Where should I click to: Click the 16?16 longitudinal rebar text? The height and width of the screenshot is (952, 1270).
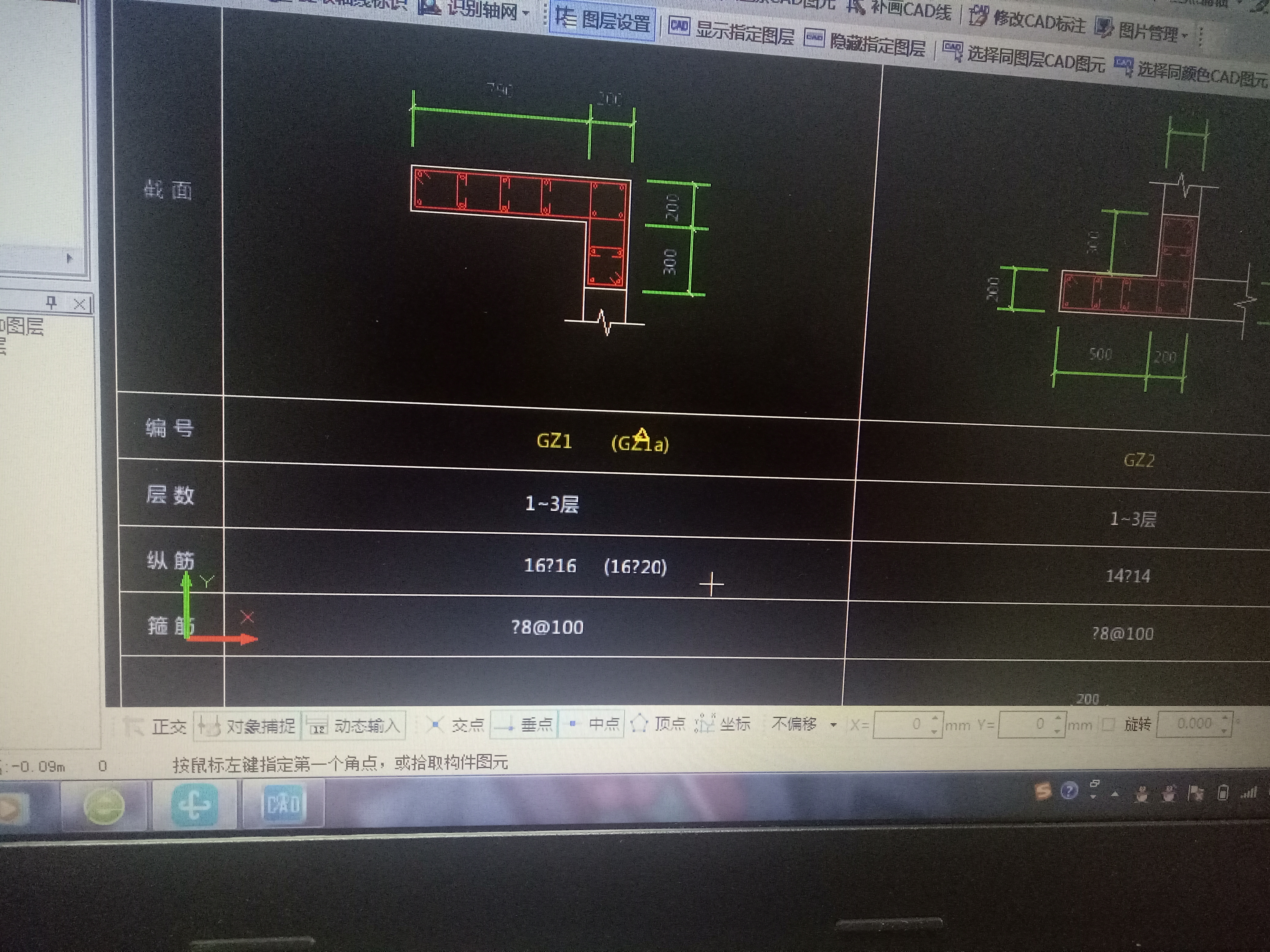pos(550,566)
